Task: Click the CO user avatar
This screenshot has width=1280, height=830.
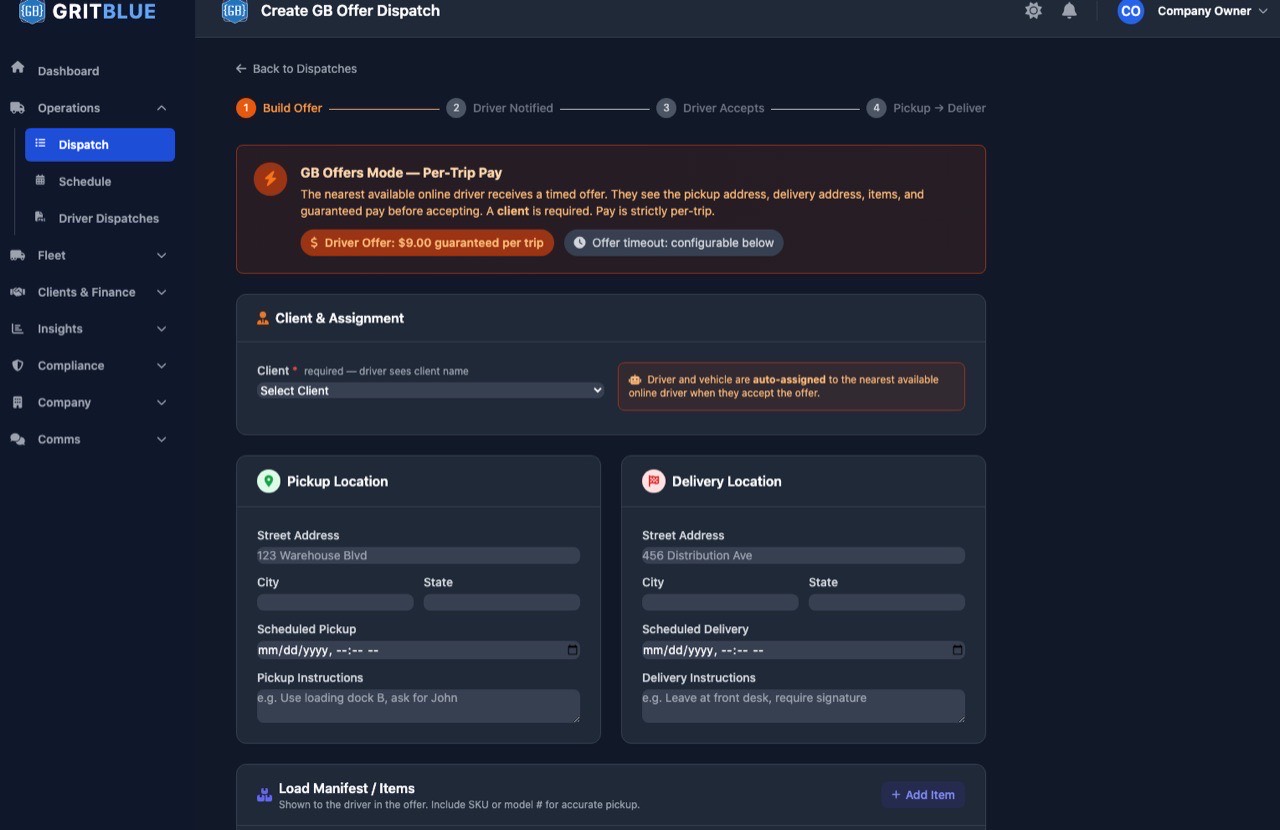Action: 1130,11
